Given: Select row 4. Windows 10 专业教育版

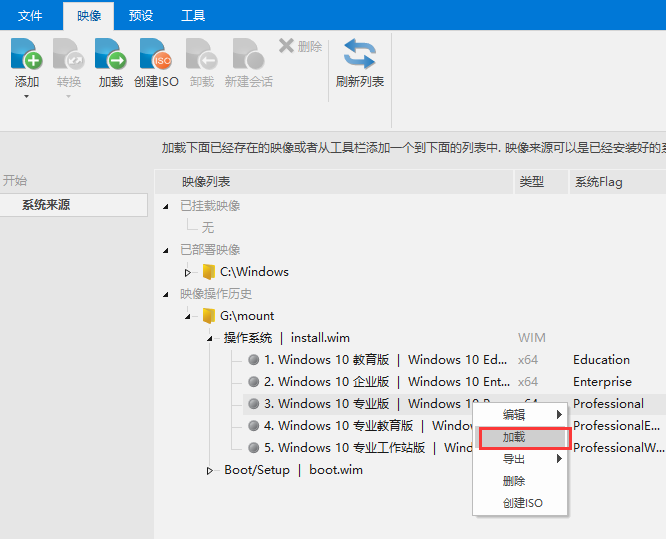Looking at the screenshot, I should click(367, 426).
